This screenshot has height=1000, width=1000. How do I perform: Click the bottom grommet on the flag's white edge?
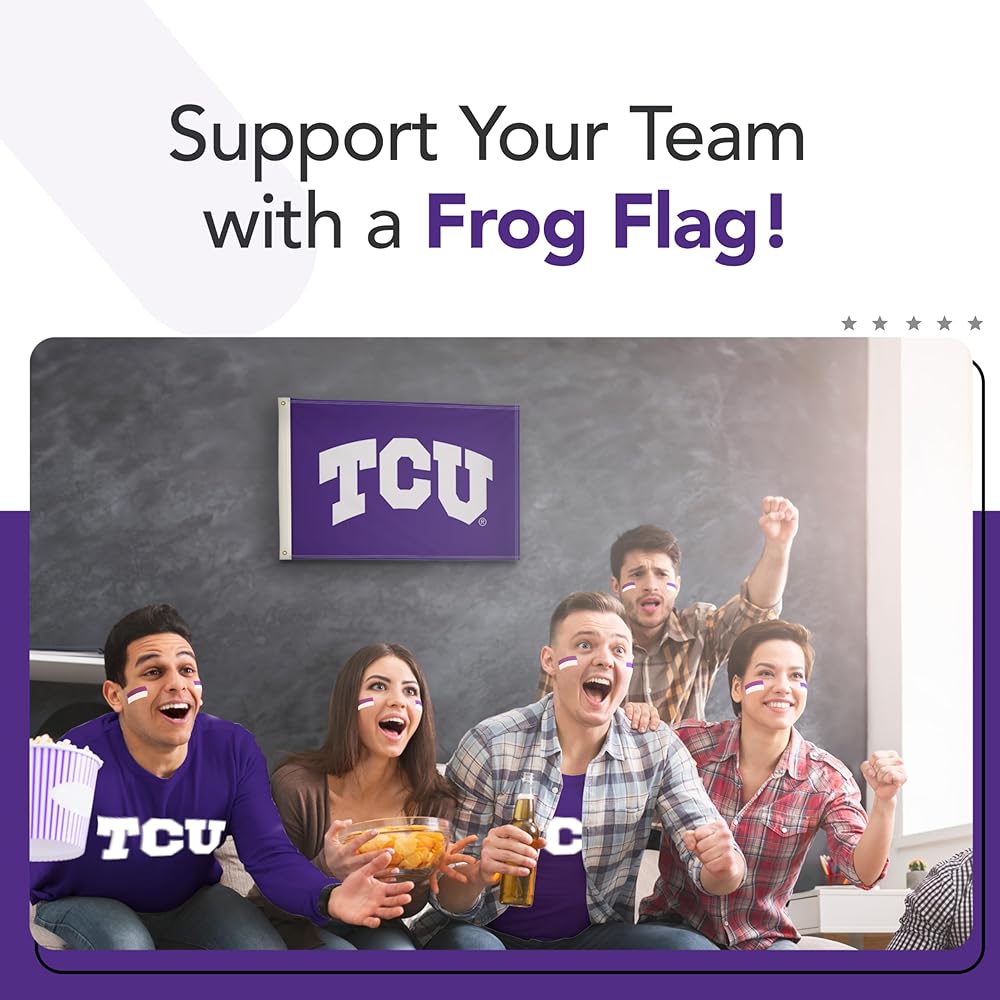pos(284,554)
